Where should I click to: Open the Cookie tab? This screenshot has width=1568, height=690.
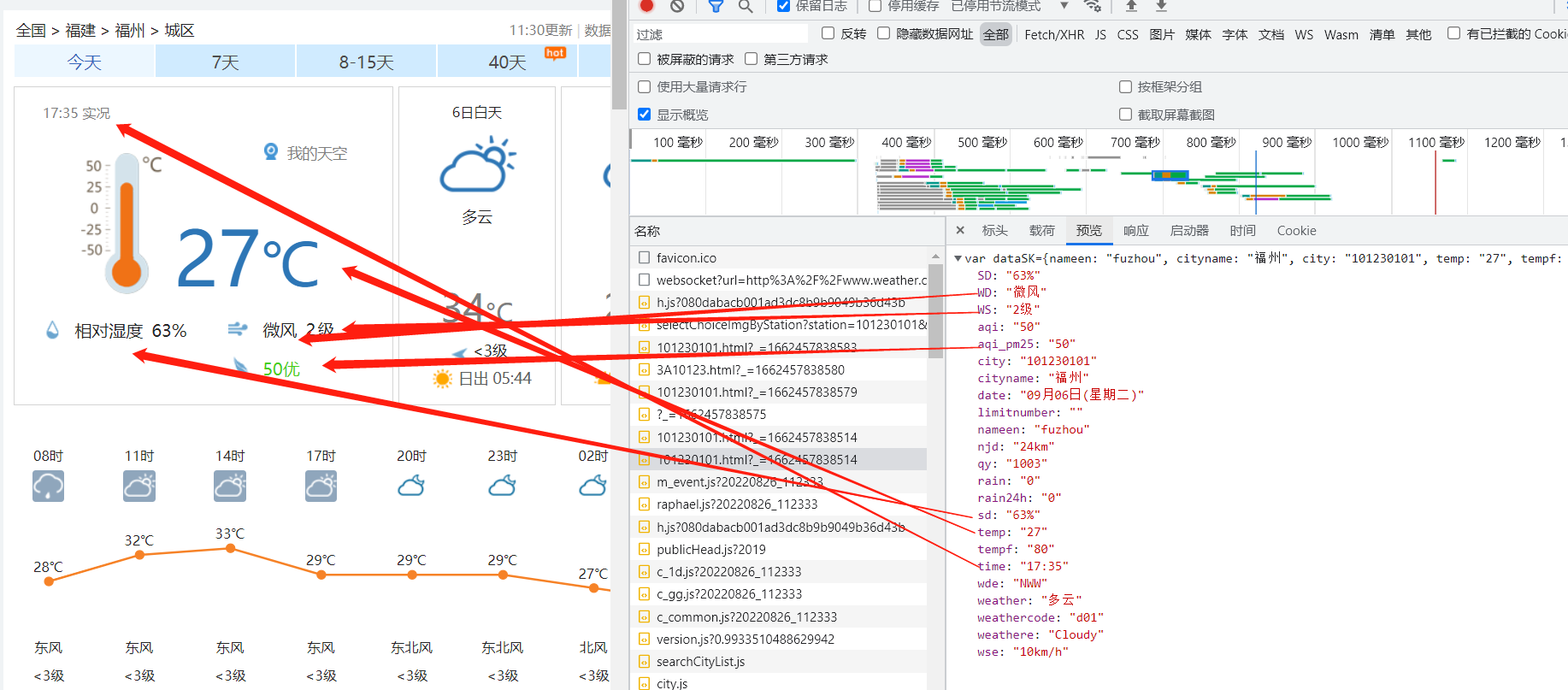[1297, 231]
